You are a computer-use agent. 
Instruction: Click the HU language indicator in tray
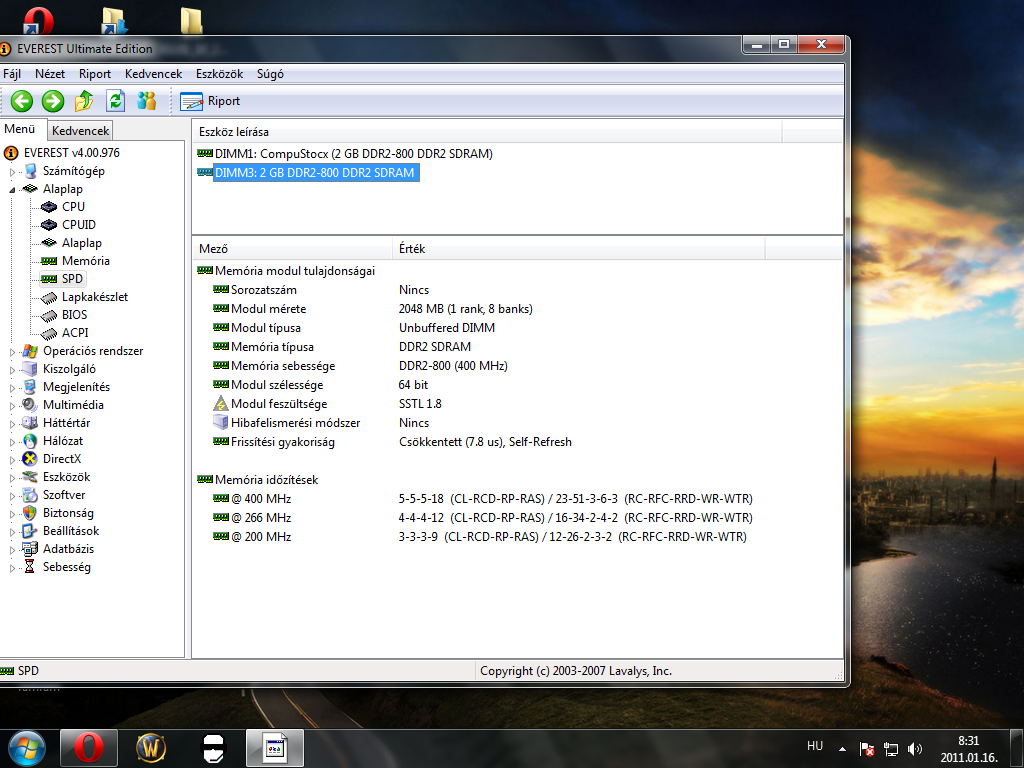[815, 746]
